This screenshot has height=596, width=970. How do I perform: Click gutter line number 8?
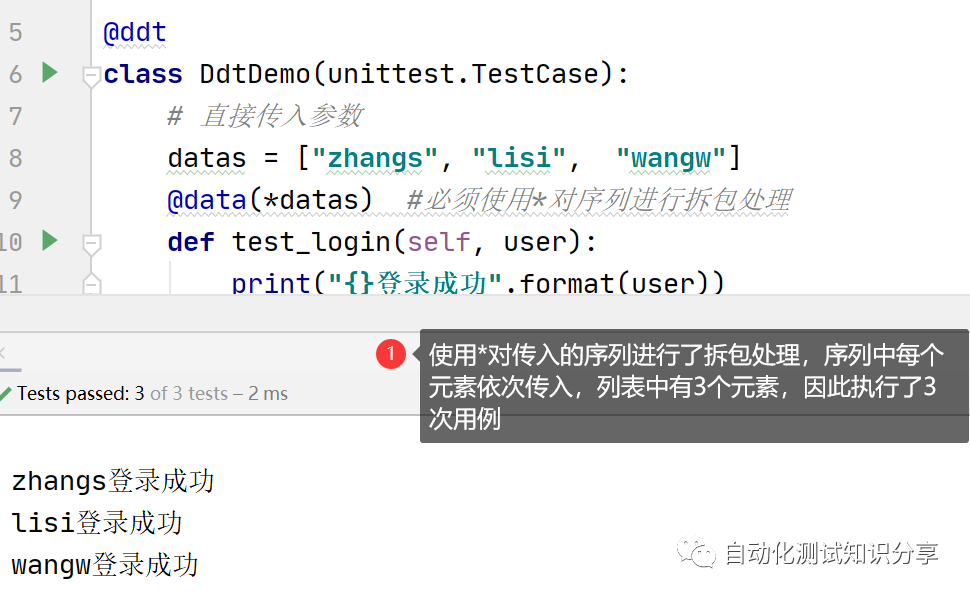point(15,158)
